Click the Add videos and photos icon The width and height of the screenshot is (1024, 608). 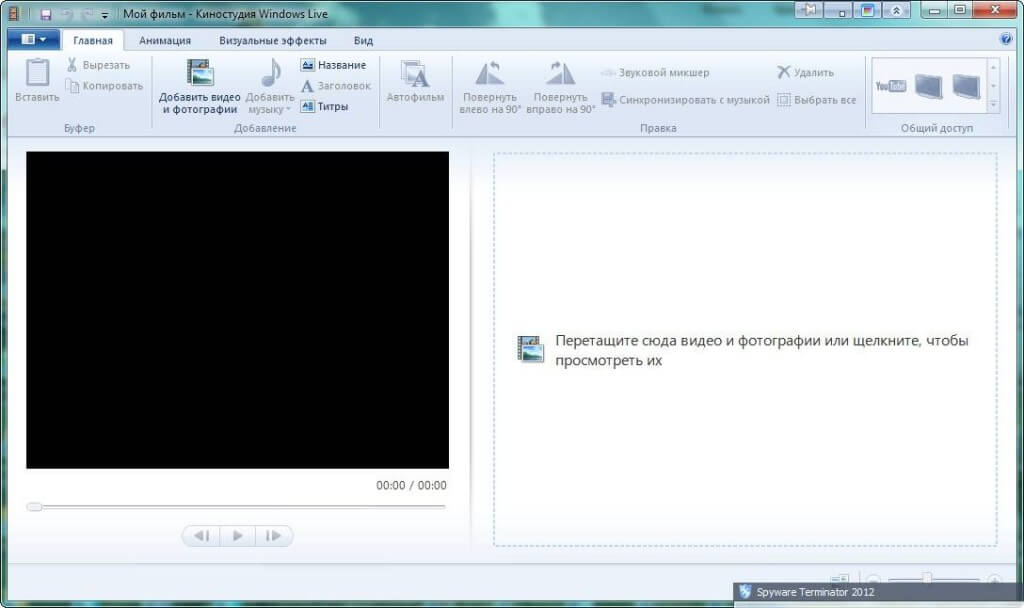[199, 73]
